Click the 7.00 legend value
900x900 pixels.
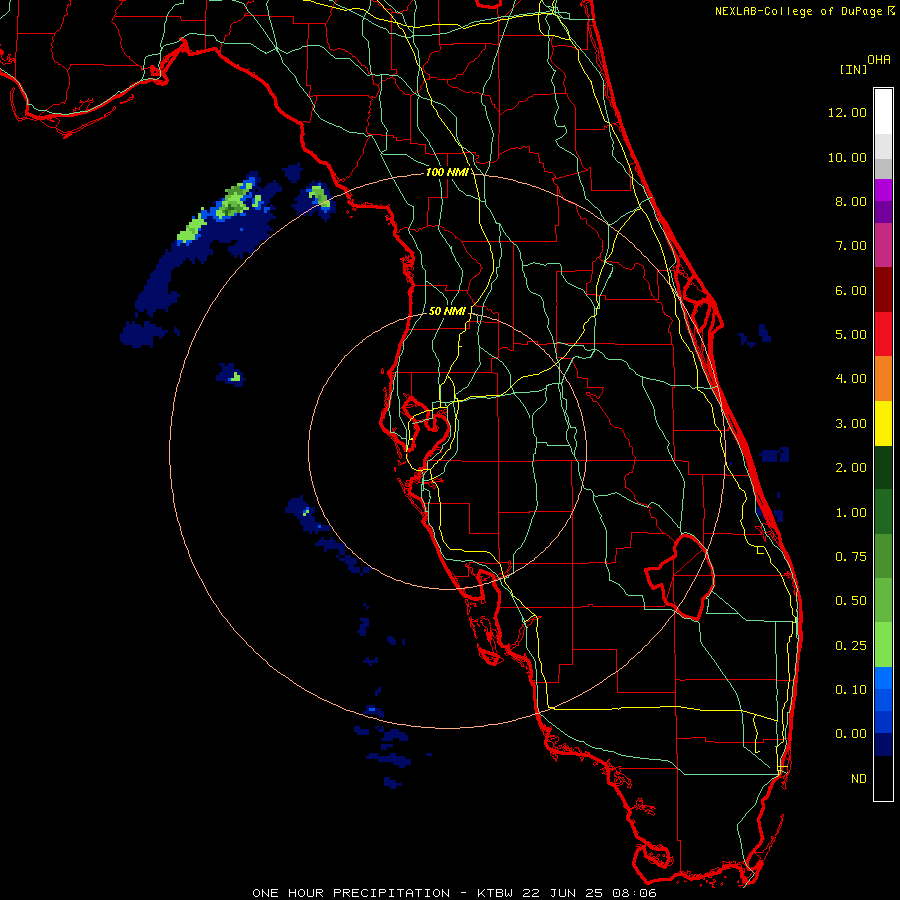point(851,246)
